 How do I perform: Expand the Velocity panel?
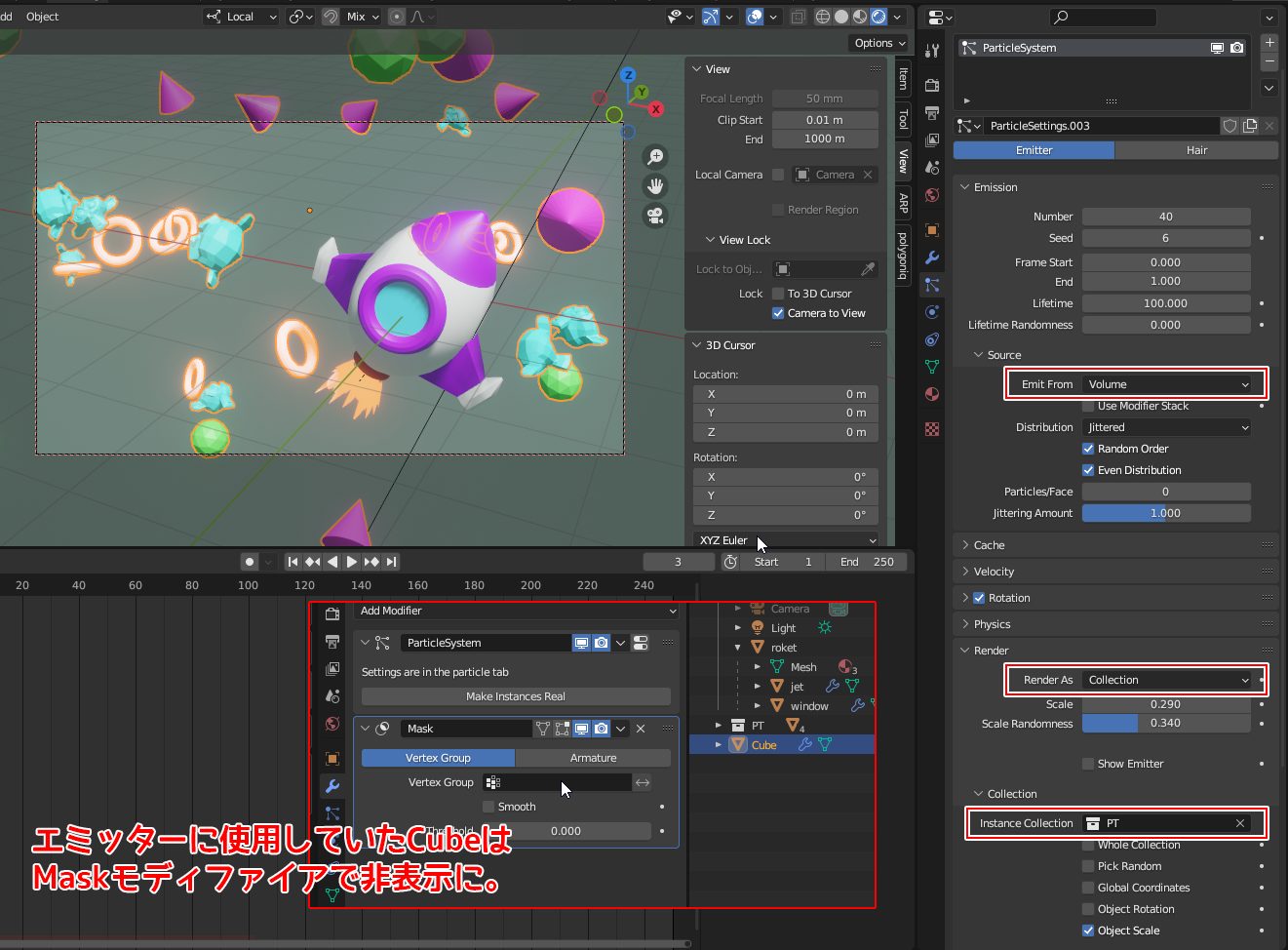click(x=994, y=572)
